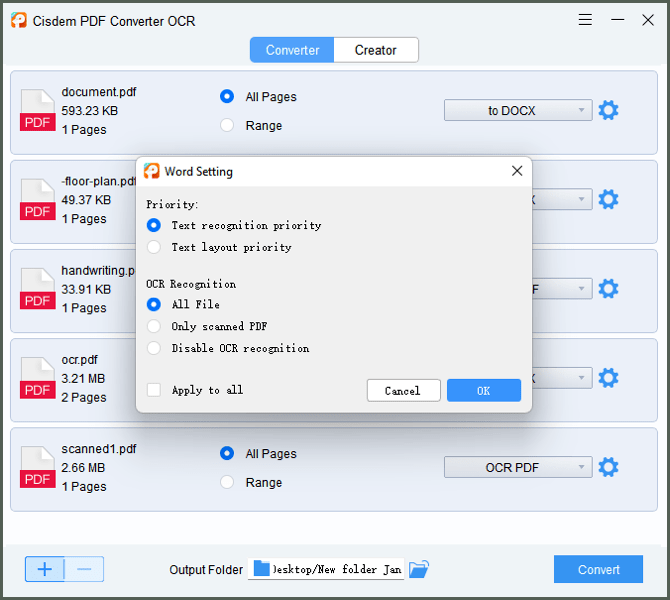Click the scanned1.pdf file name
Image resolution: width=670 pixels, height=600 pixels.
tap(99, 449)
